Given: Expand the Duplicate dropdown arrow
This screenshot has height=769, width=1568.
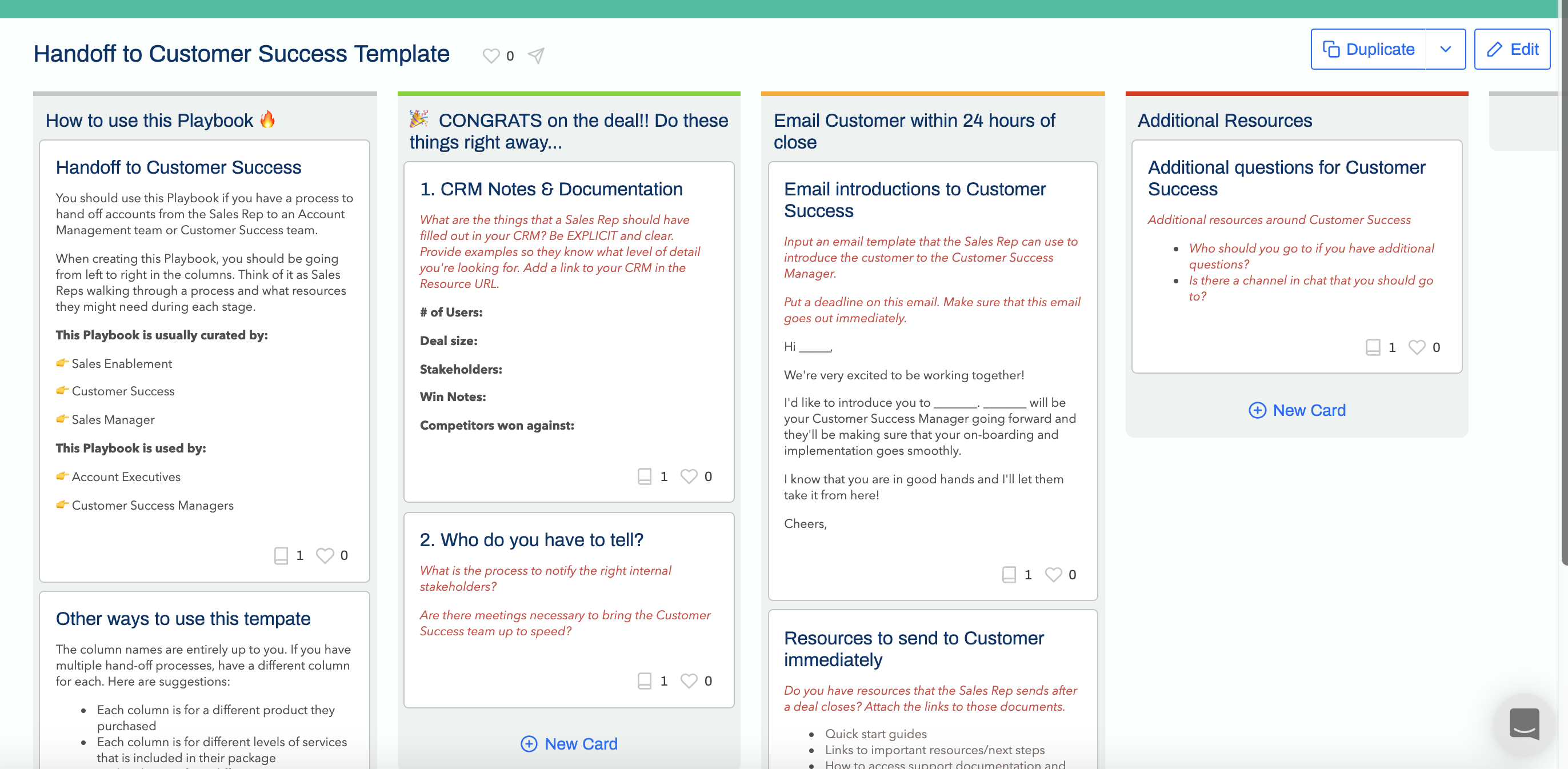Looking at the screenshot, I should click(x=1446, y=49).
